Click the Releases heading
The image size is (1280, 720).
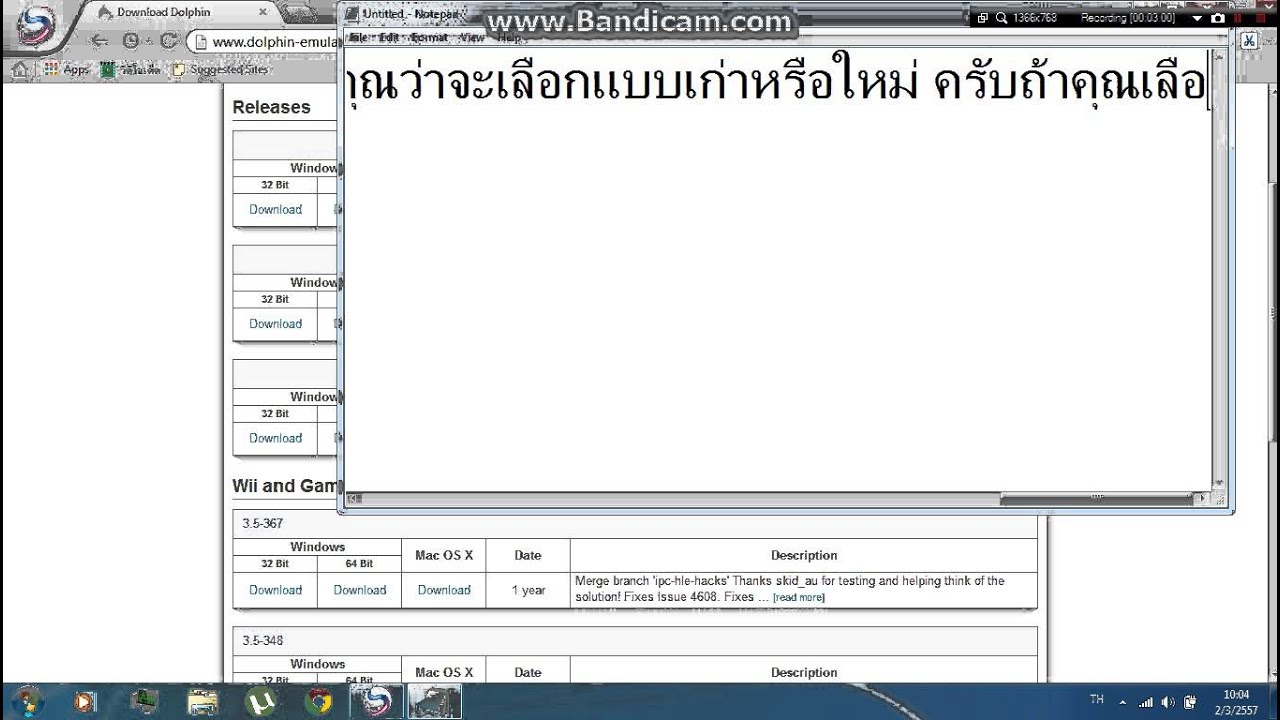click(x=271, y=107)
